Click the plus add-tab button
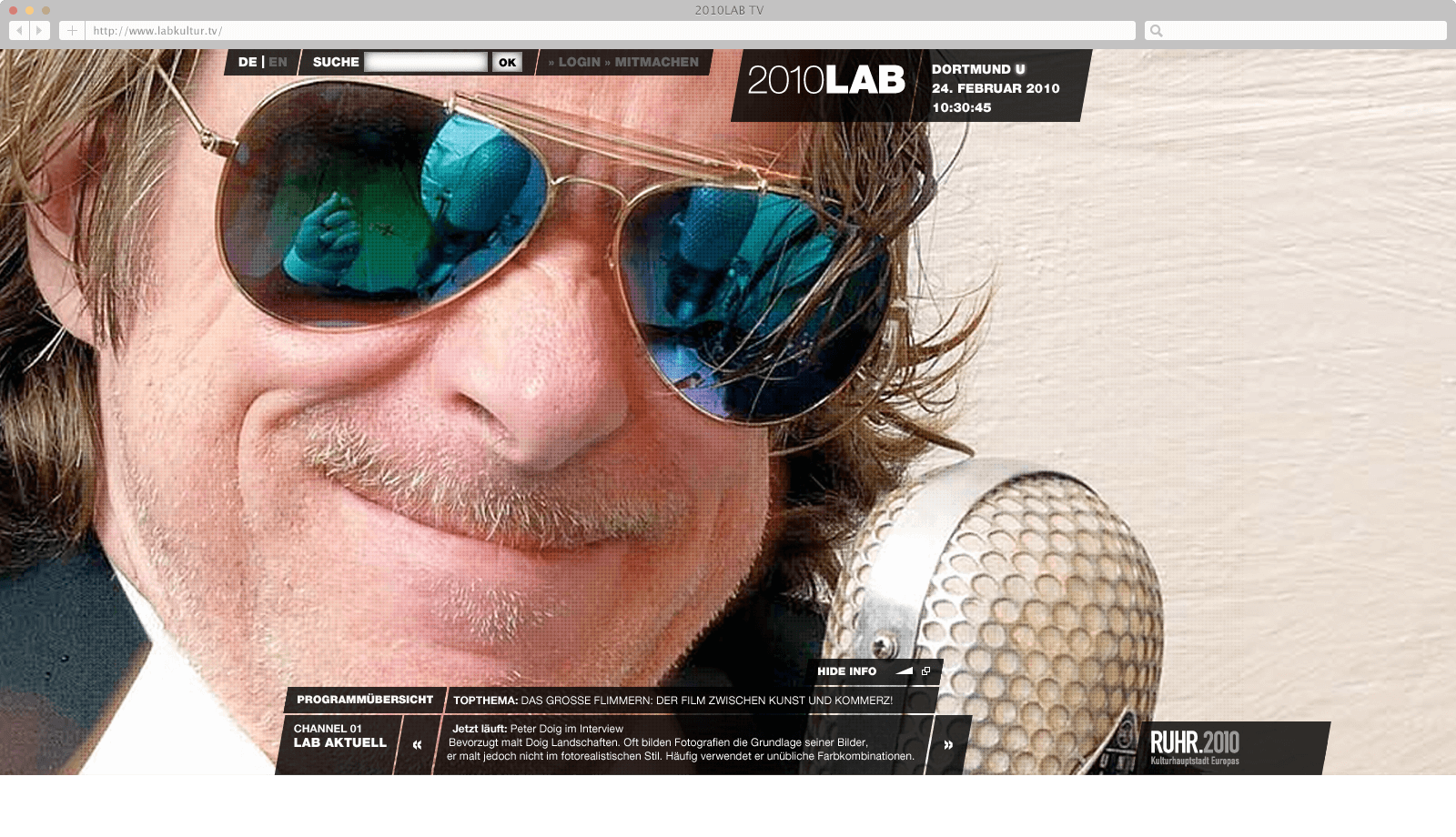 (72, 30)
